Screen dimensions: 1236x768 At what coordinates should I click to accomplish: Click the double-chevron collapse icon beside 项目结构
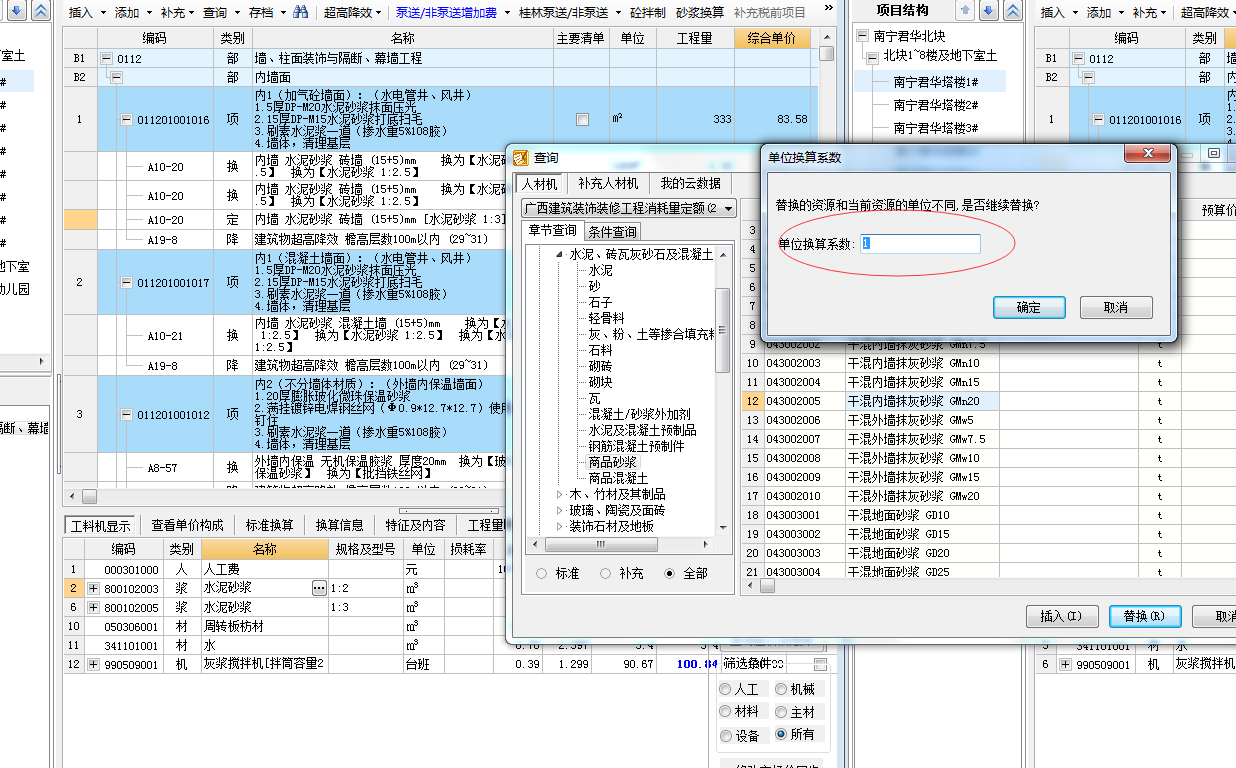[x=1013, y=11]
